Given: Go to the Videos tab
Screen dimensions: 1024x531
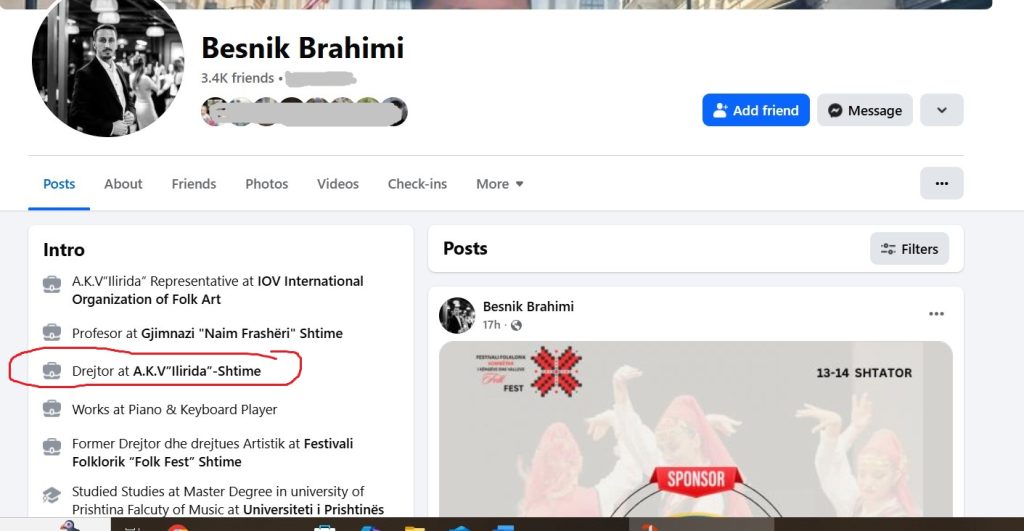Looking at the screenshot, I should (338, 184).
